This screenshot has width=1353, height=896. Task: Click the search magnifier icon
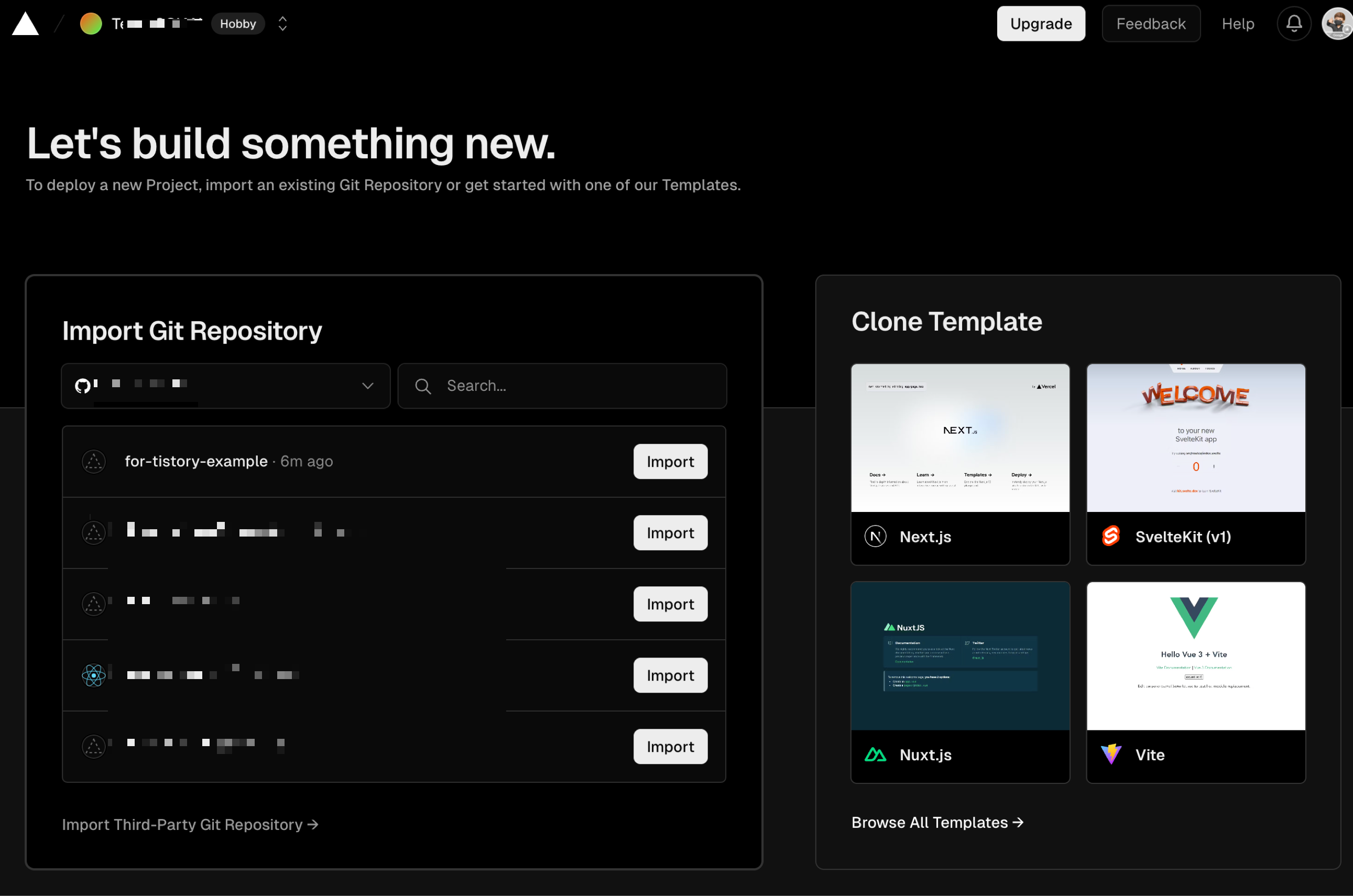423,386
